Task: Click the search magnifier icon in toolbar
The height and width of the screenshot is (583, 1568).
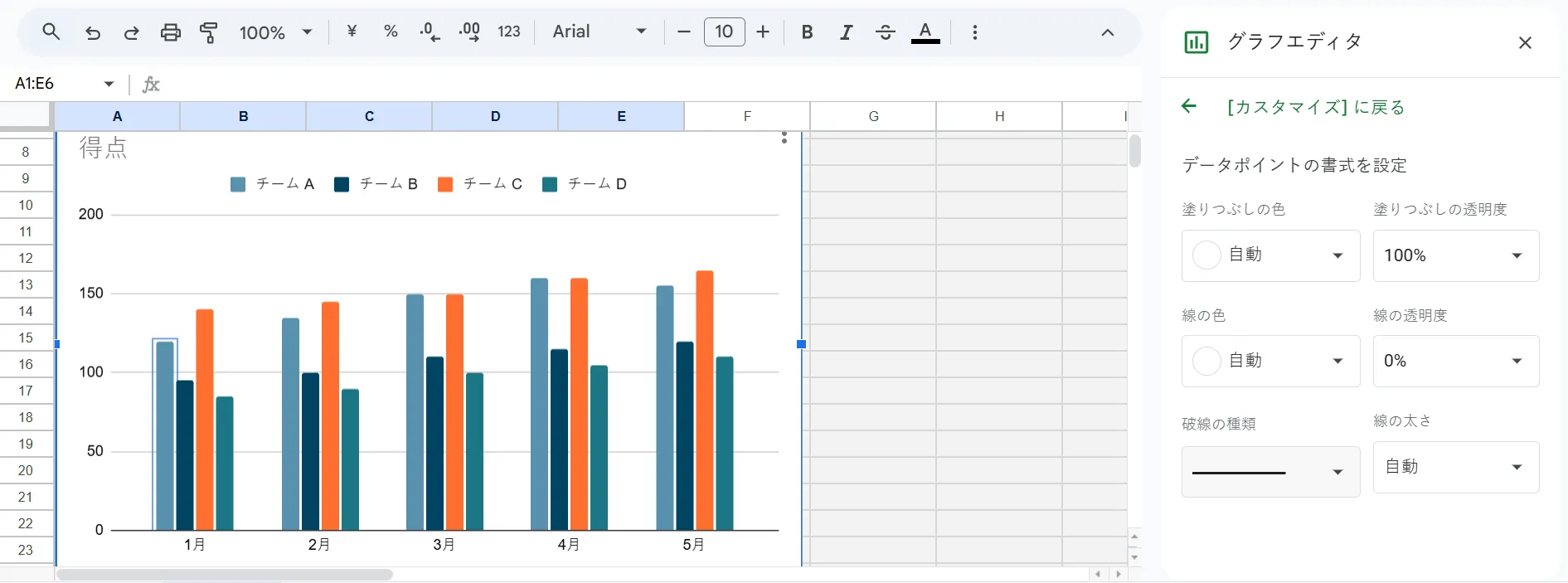Action: (51, 32)
